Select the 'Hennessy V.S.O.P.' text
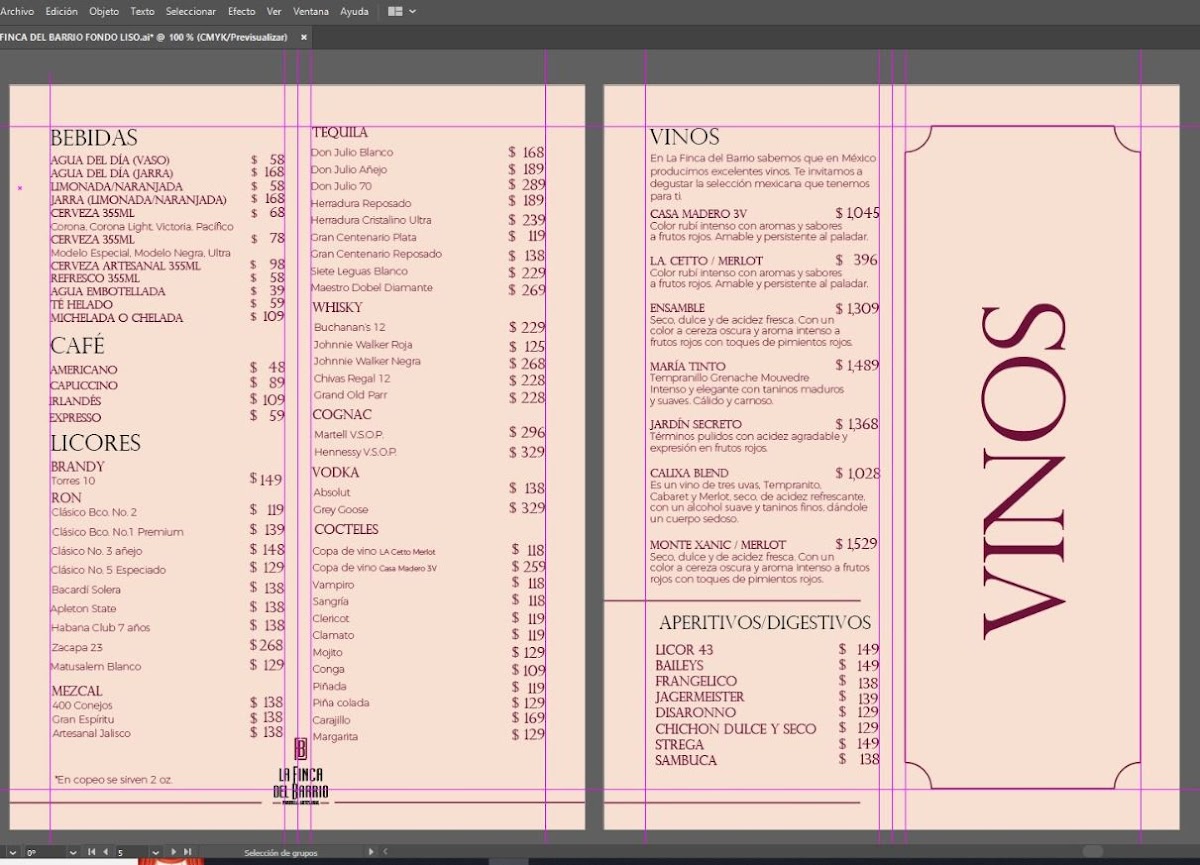This screenshot has width=1200, height=865. [356, 453]
